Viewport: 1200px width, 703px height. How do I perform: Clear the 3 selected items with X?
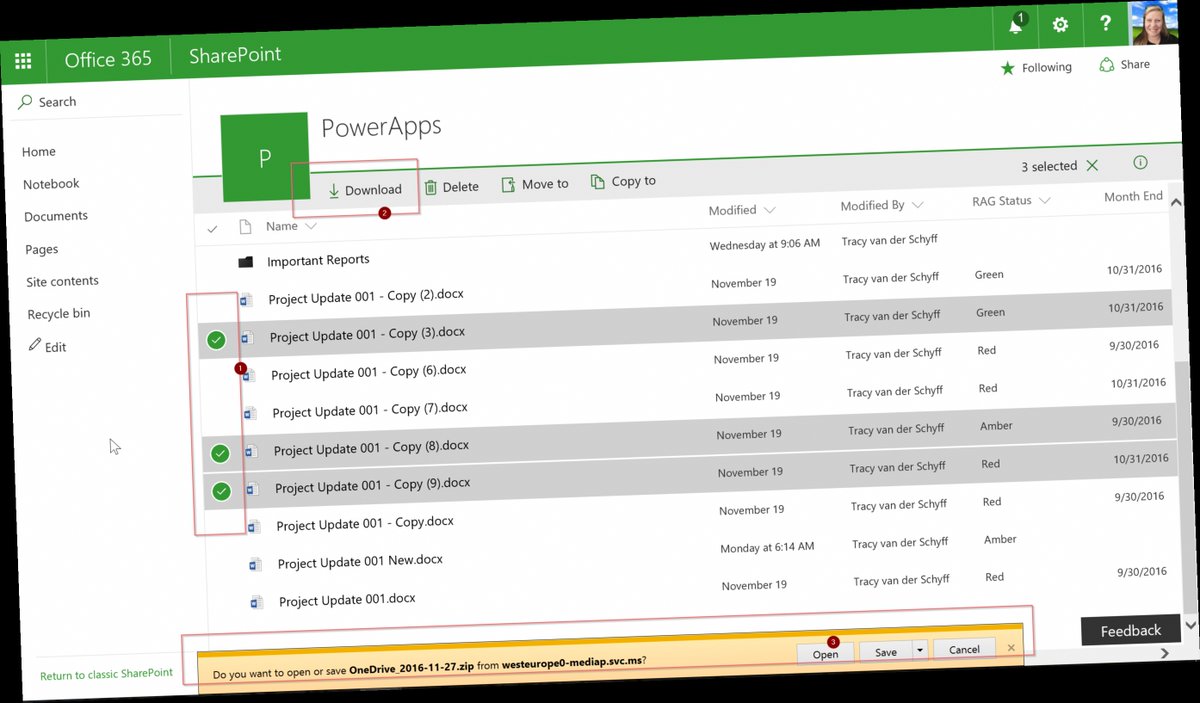[1092, 165]
